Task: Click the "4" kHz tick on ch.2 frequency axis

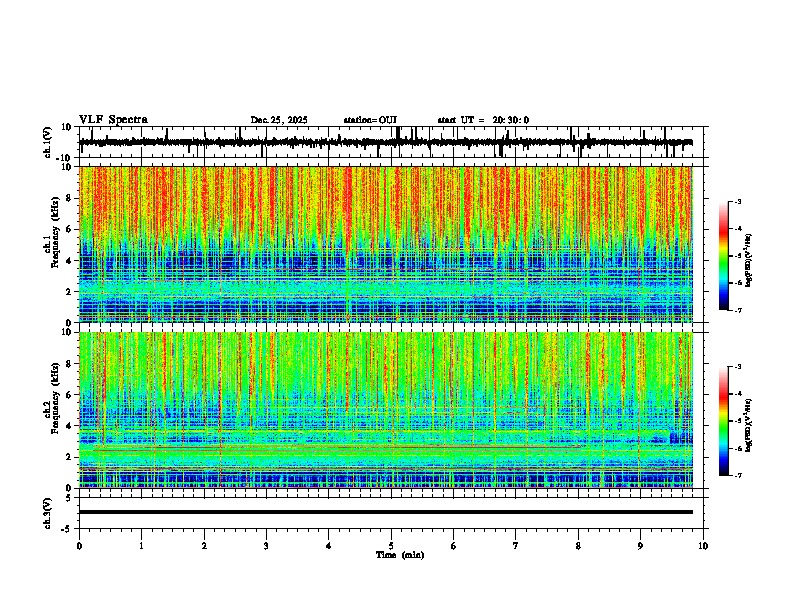Action: coord(71,426)
